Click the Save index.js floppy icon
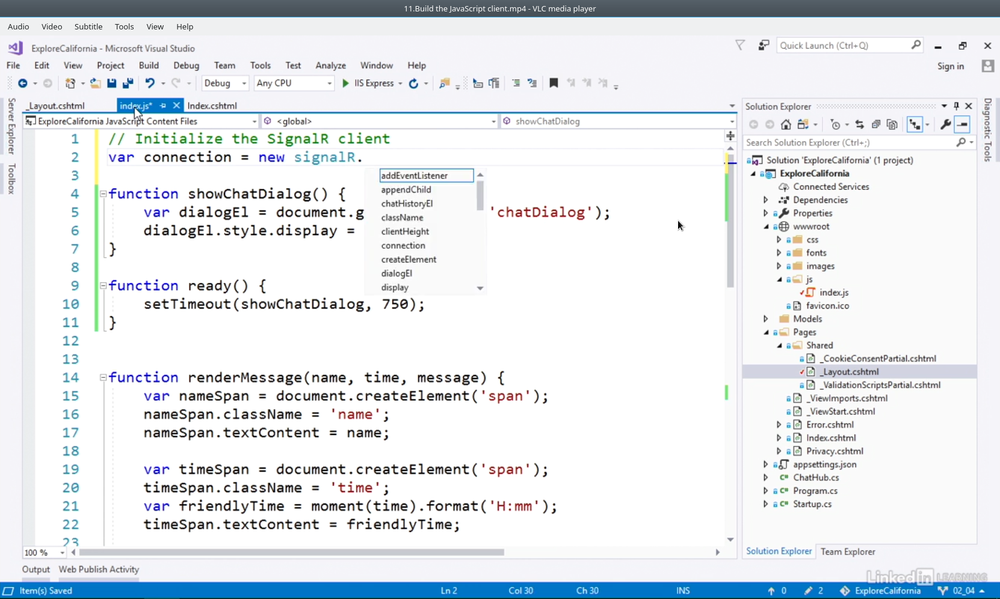1000x599 pixels. click(112, 84)
